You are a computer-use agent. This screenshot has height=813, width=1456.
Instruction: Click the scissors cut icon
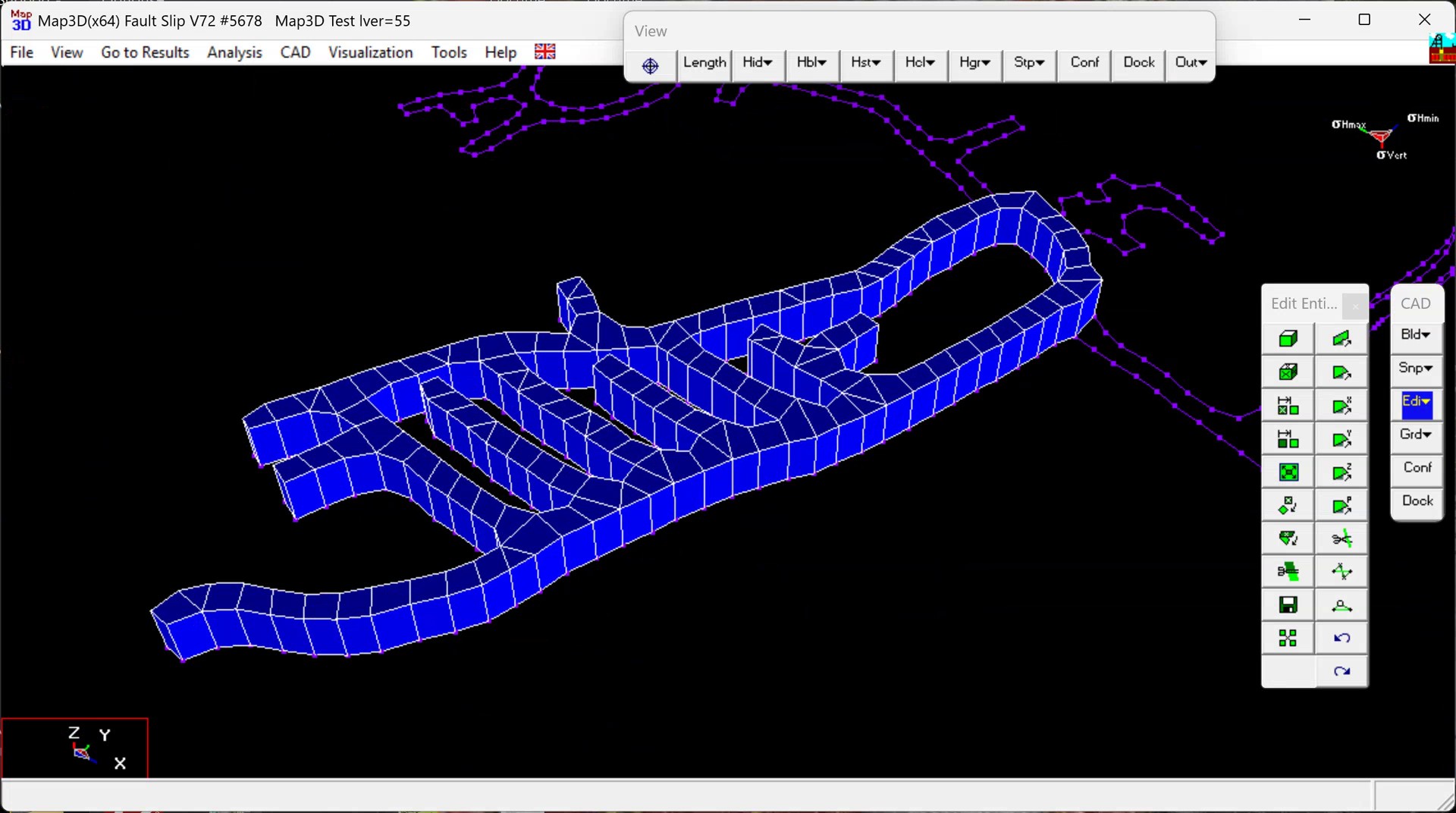click(x=1341, y=539)
